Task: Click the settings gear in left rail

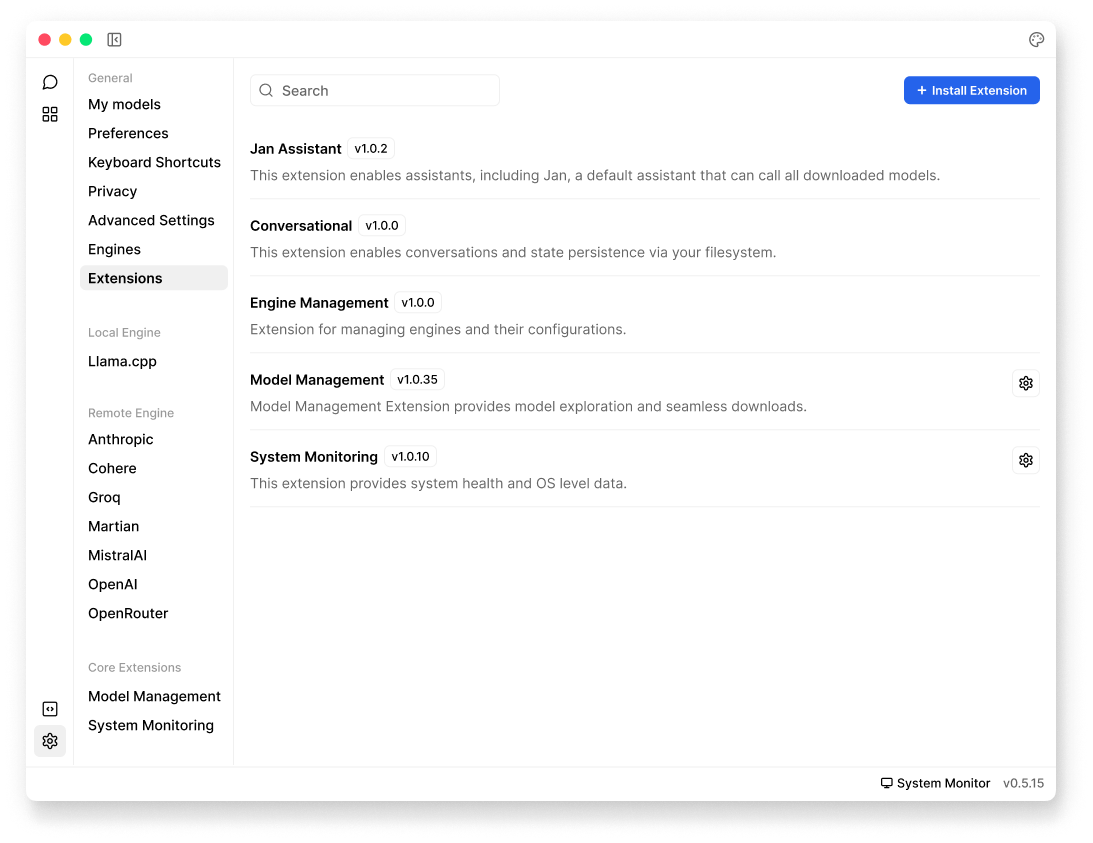Action: (50, 741)
